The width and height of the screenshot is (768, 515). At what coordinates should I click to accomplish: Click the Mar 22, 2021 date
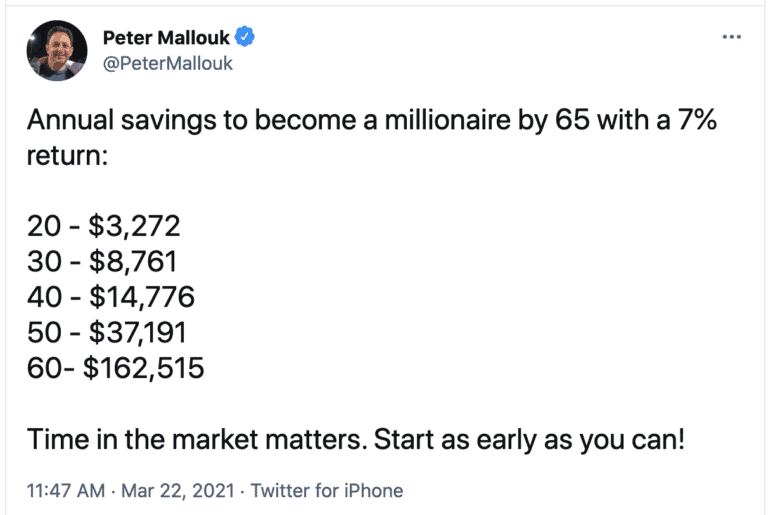(178, 490)
